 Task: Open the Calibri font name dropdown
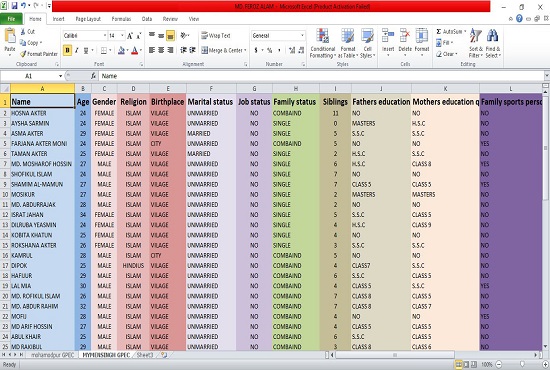105,36
